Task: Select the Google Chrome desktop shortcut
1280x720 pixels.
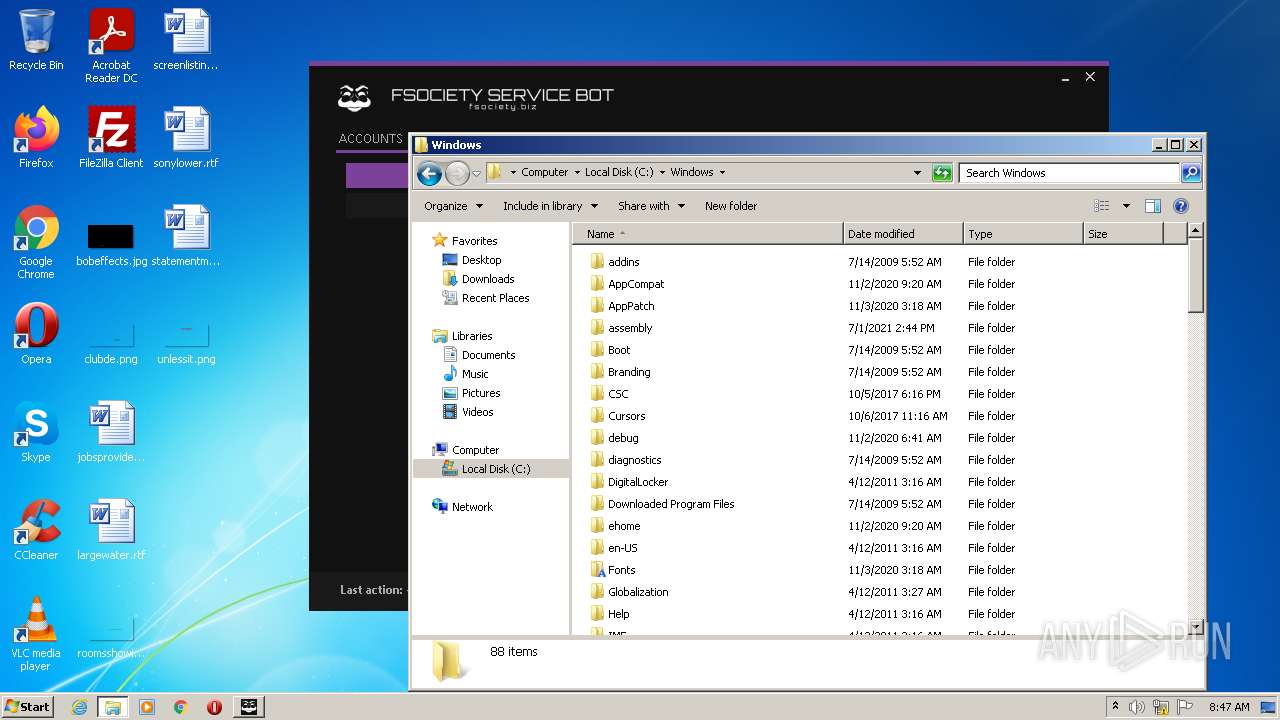Action: 36,242
